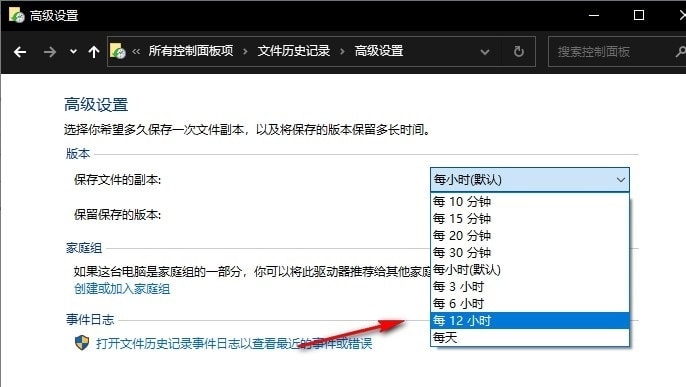Go back with the left arrow
Image resolution: width=686 pixels, height=387 pixels.
(x=20, y=52)
